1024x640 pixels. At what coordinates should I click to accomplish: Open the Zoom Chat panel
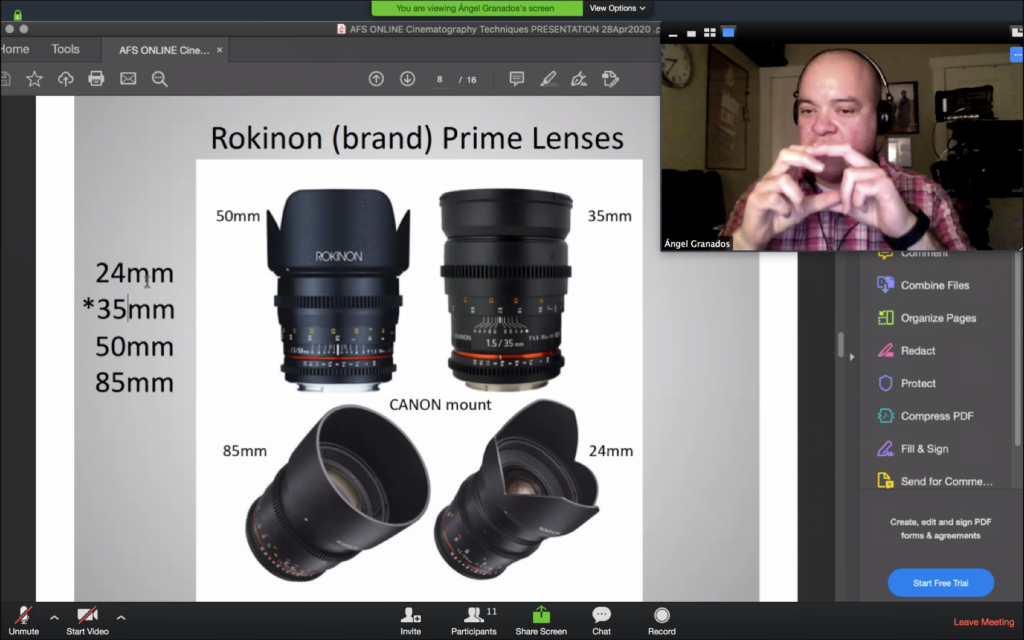tap(601, 621)
